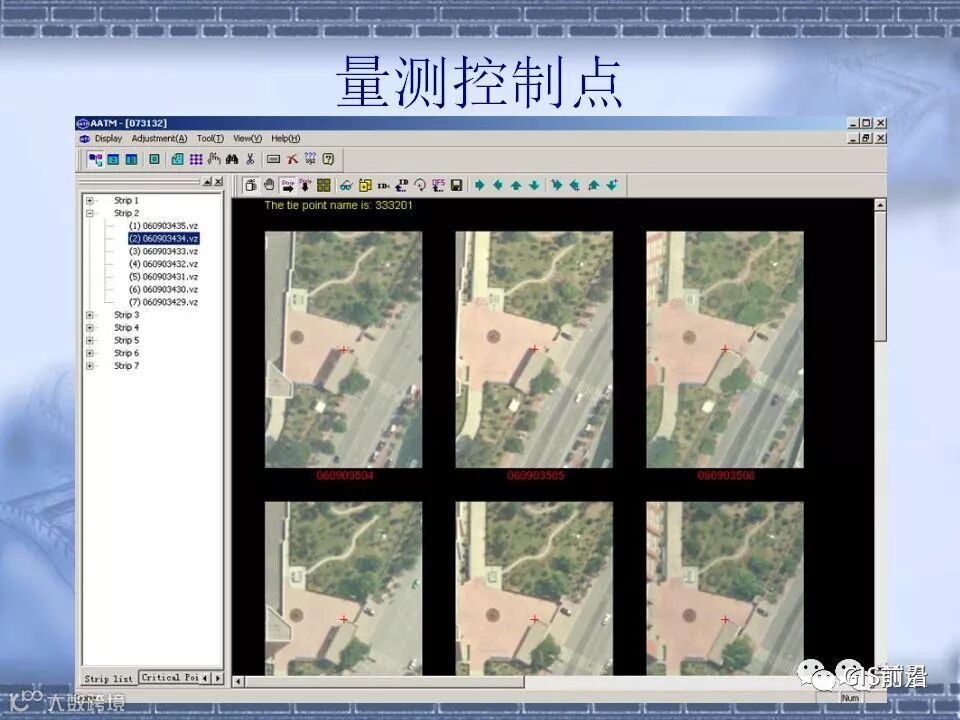
Task: Click the teal up arrow navigation icon
Action: click(x=516, y=185)
